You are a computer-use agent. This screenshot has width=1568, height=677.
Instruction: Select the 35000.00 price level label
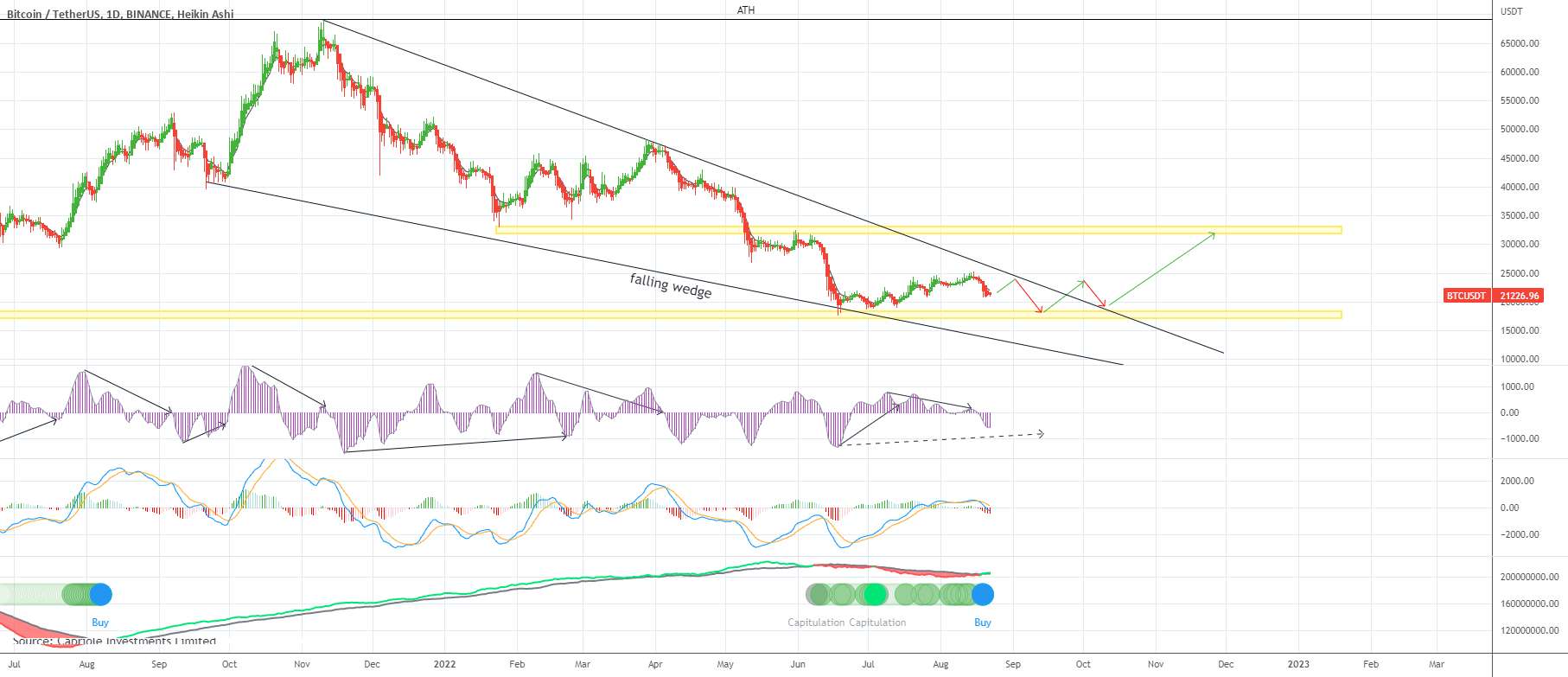pos(1520,215)
